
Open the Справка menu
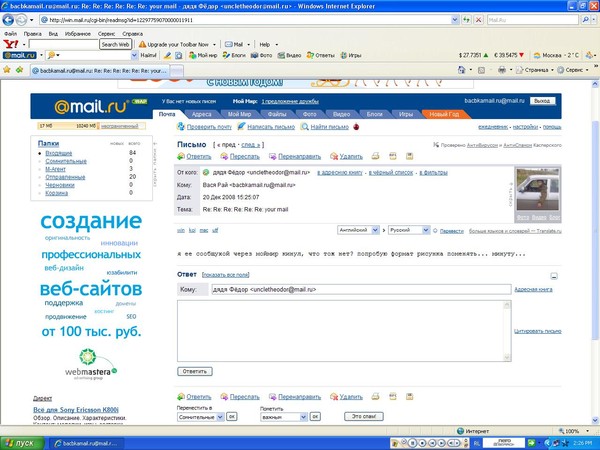132,34
